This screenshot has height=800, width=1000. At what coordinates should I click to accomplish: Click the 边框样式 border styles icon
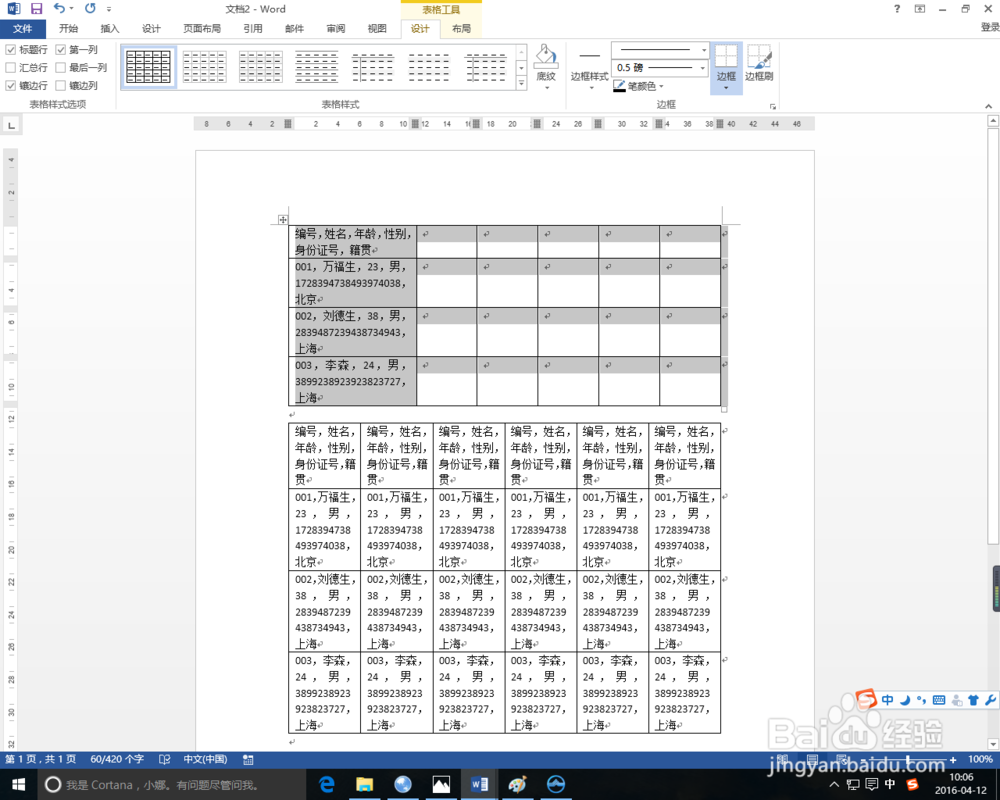click(x=589, y=57)
